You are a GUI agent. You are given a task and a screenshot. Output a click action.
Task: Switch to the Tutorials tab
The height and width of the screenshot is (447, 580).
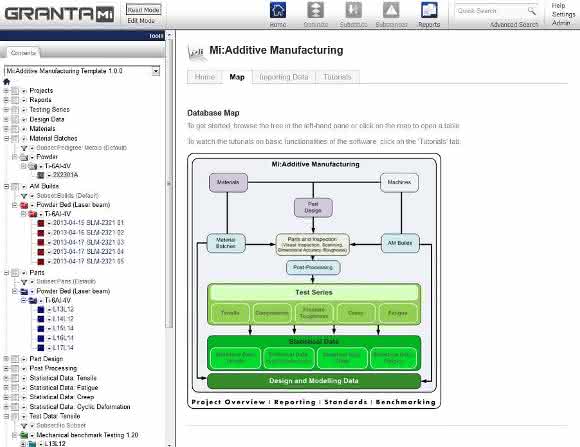[337, 77]
